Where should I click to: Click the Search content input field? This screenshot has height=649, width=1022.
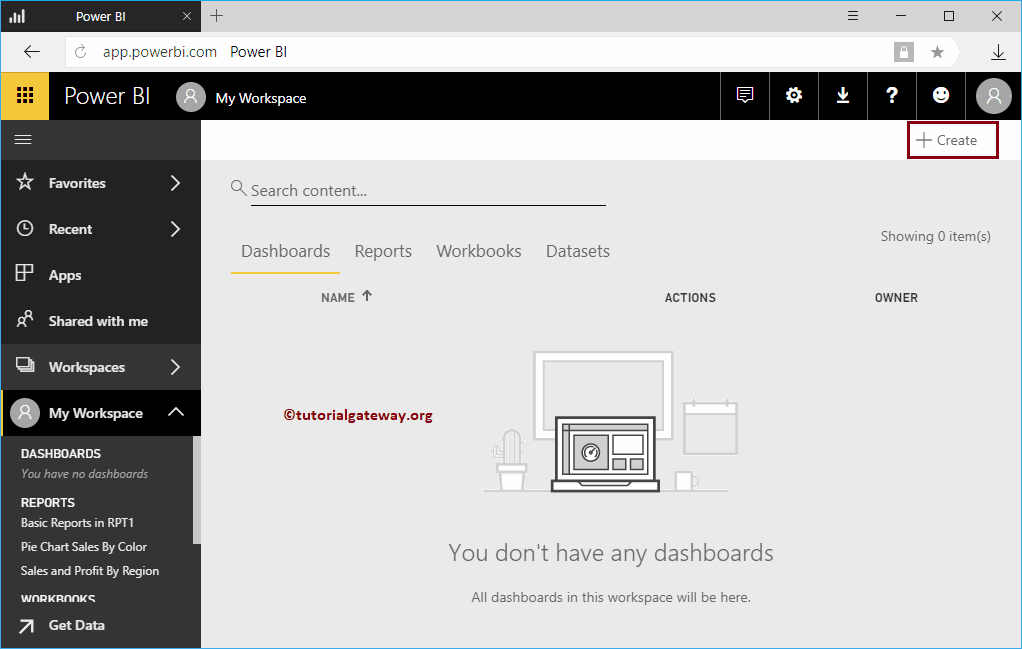tap(428, 190)
